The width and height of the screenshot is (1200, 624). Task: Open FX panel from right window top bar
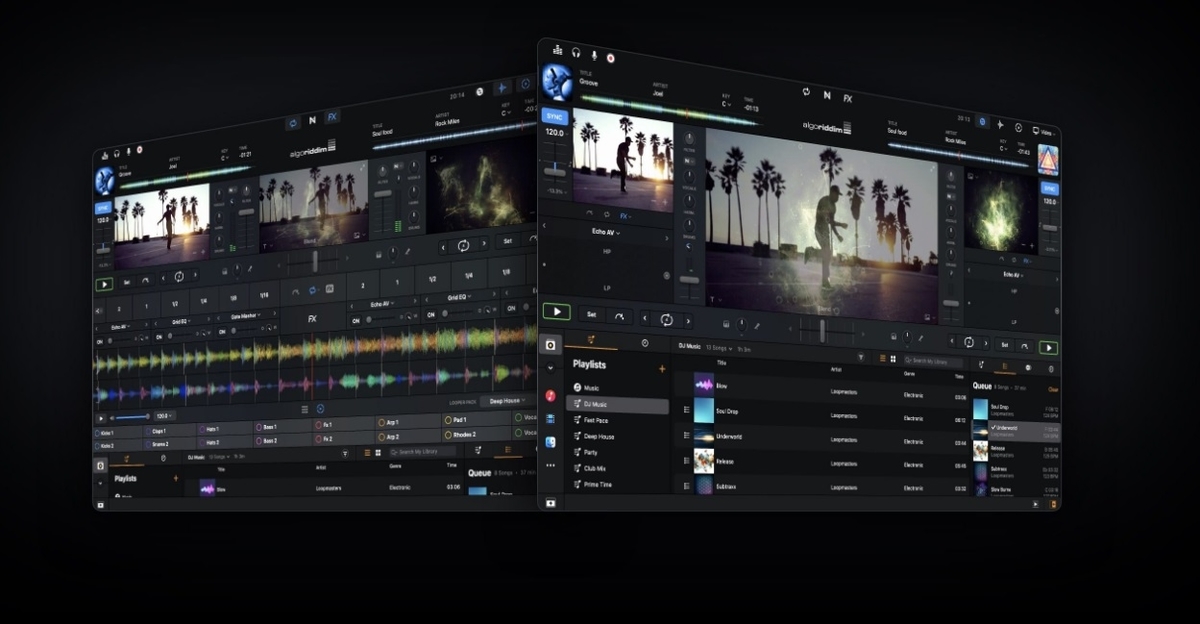click(x=848, y=98)
